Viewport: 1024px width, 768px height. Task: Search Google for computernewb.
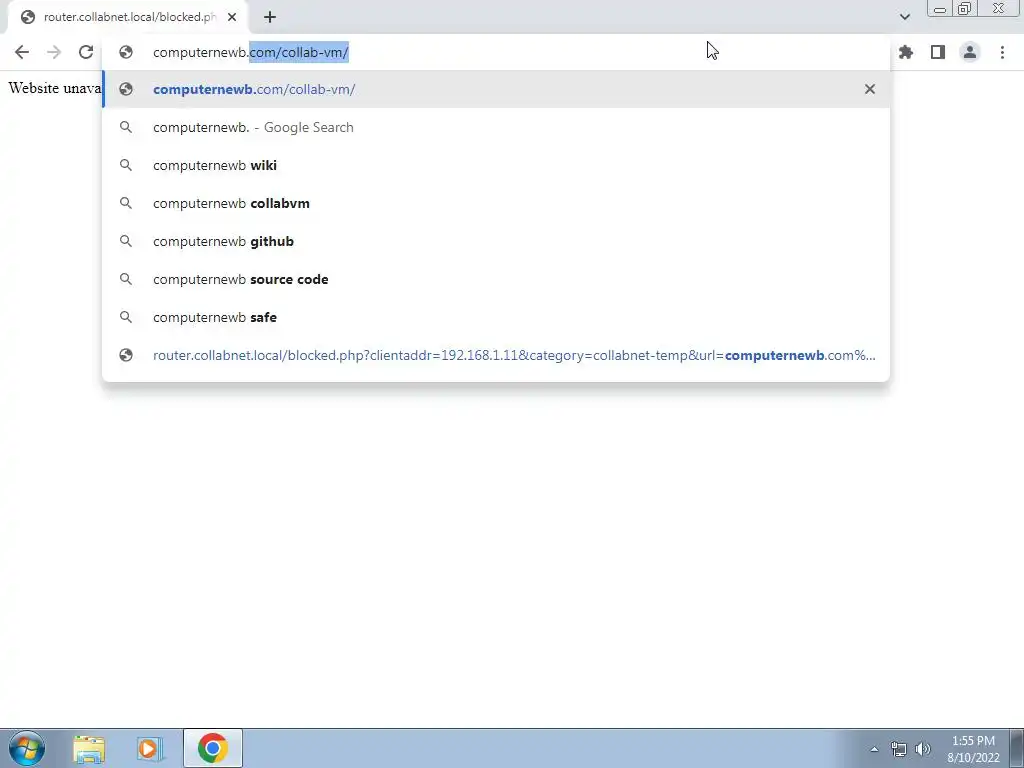[496, 127]
